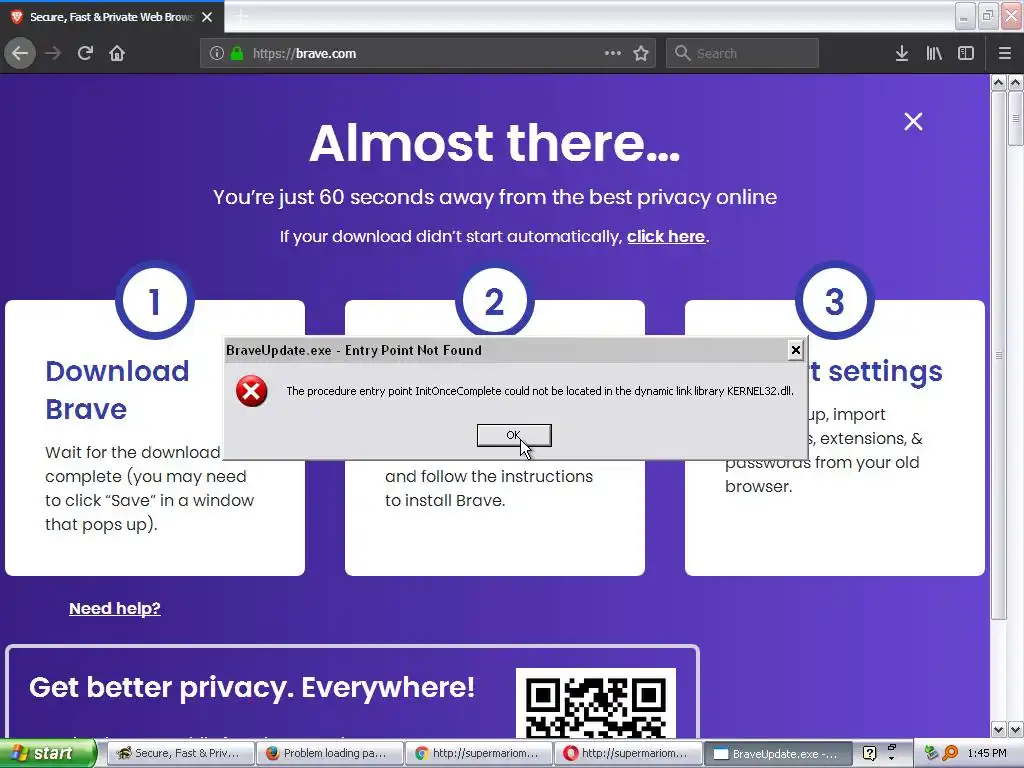
Task: Switch to Chrome supermariom taskbar window
Action: pyautogui.click(x=478, y=753)
